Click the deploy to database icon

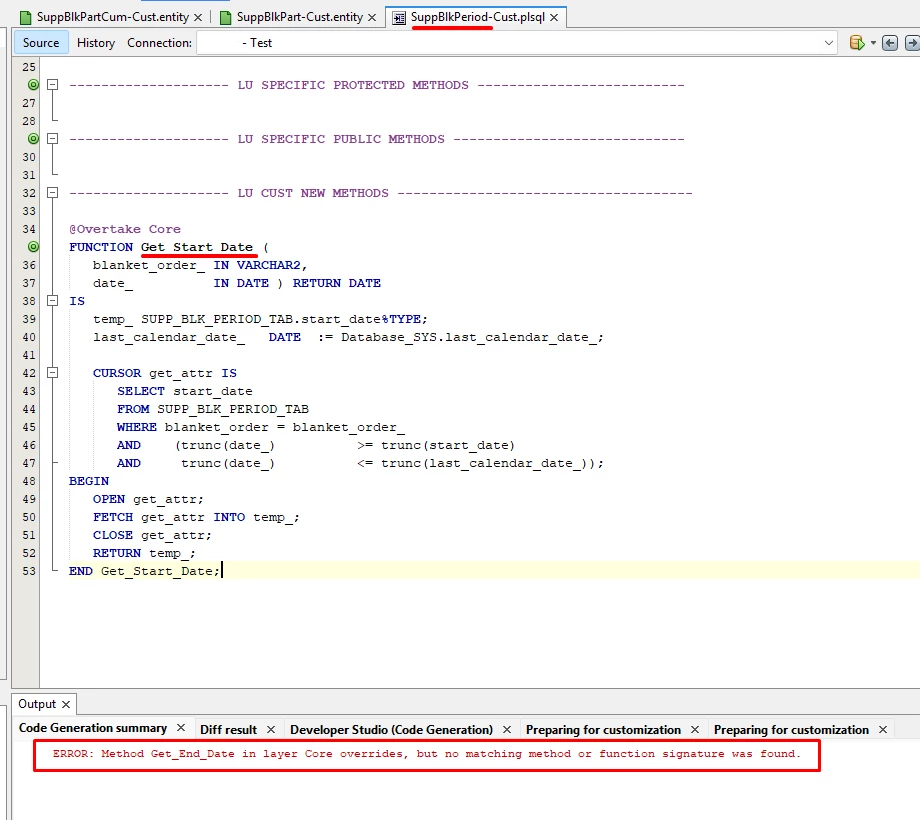pyautogui.click(x=857, y=43)
